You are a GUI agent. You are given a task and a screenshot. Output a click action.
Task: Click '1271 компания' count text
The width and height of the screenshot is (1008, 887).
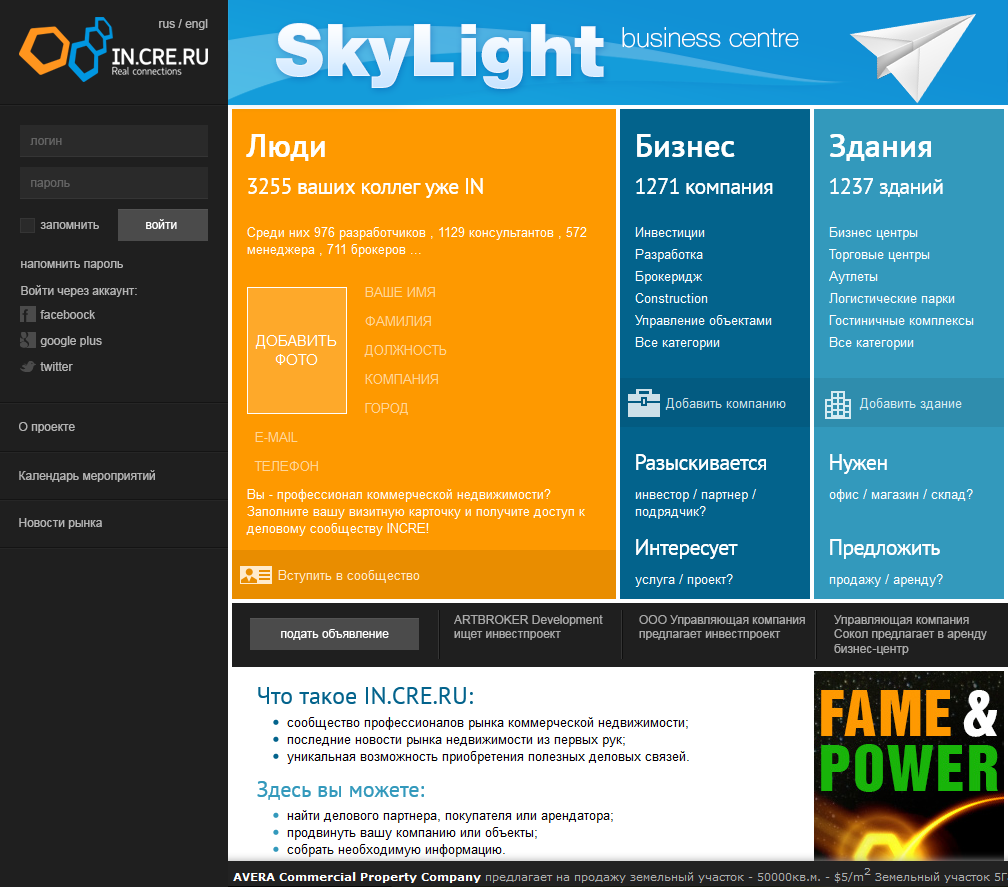pyautogui.click(x=703, y=187)
